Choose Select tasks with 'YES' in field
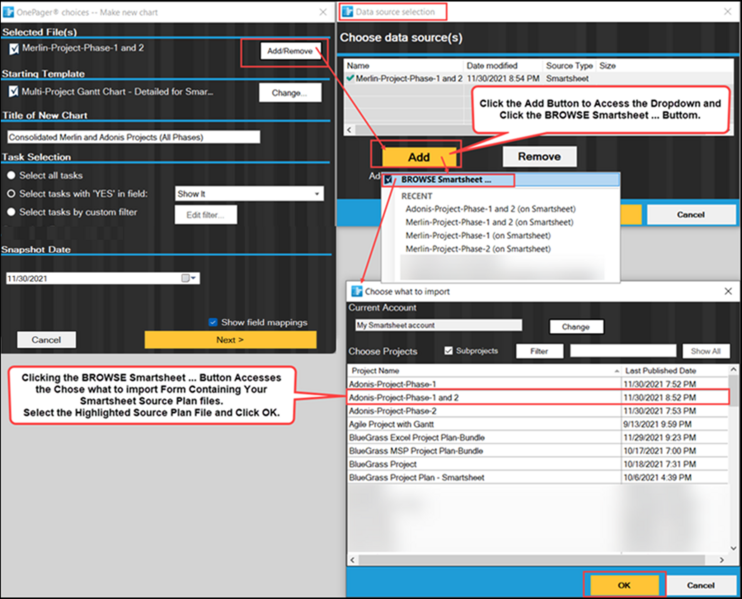The width and height of the screenshot is (742, 599). point(11,194)
